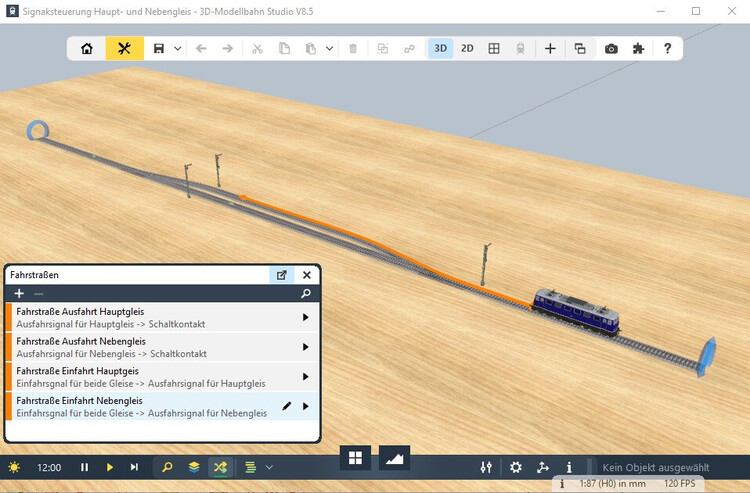Click the 12:00 simulation time display
Viewport: 750px width, 493px height.
(x=49, y=467)
